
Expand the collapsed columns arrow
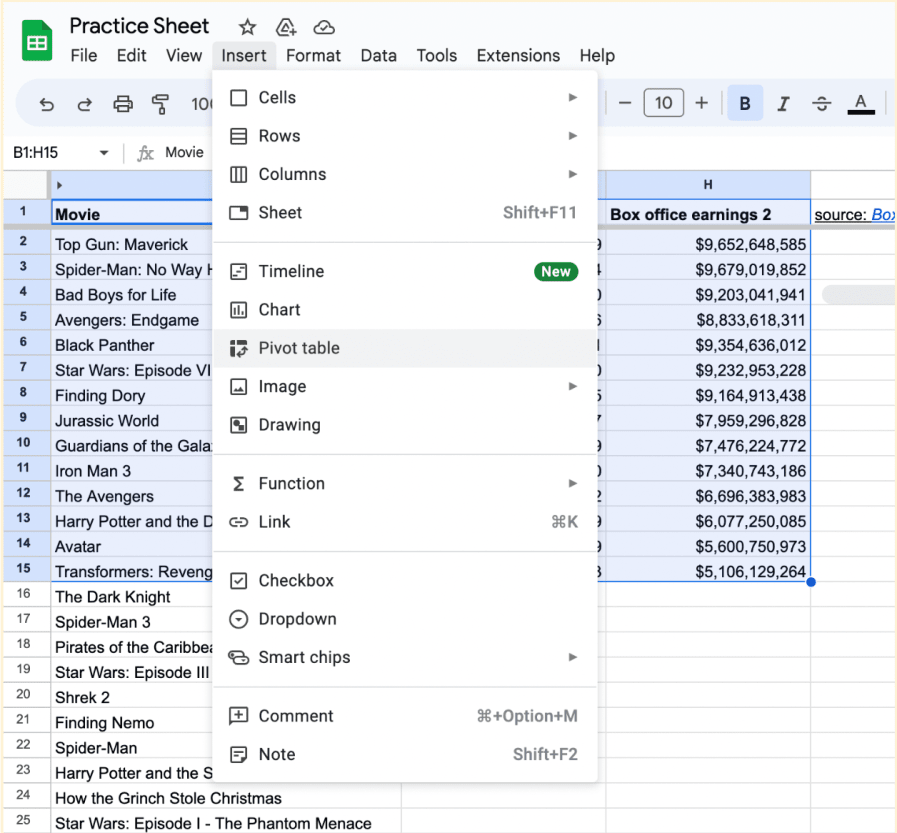point(59,185)
